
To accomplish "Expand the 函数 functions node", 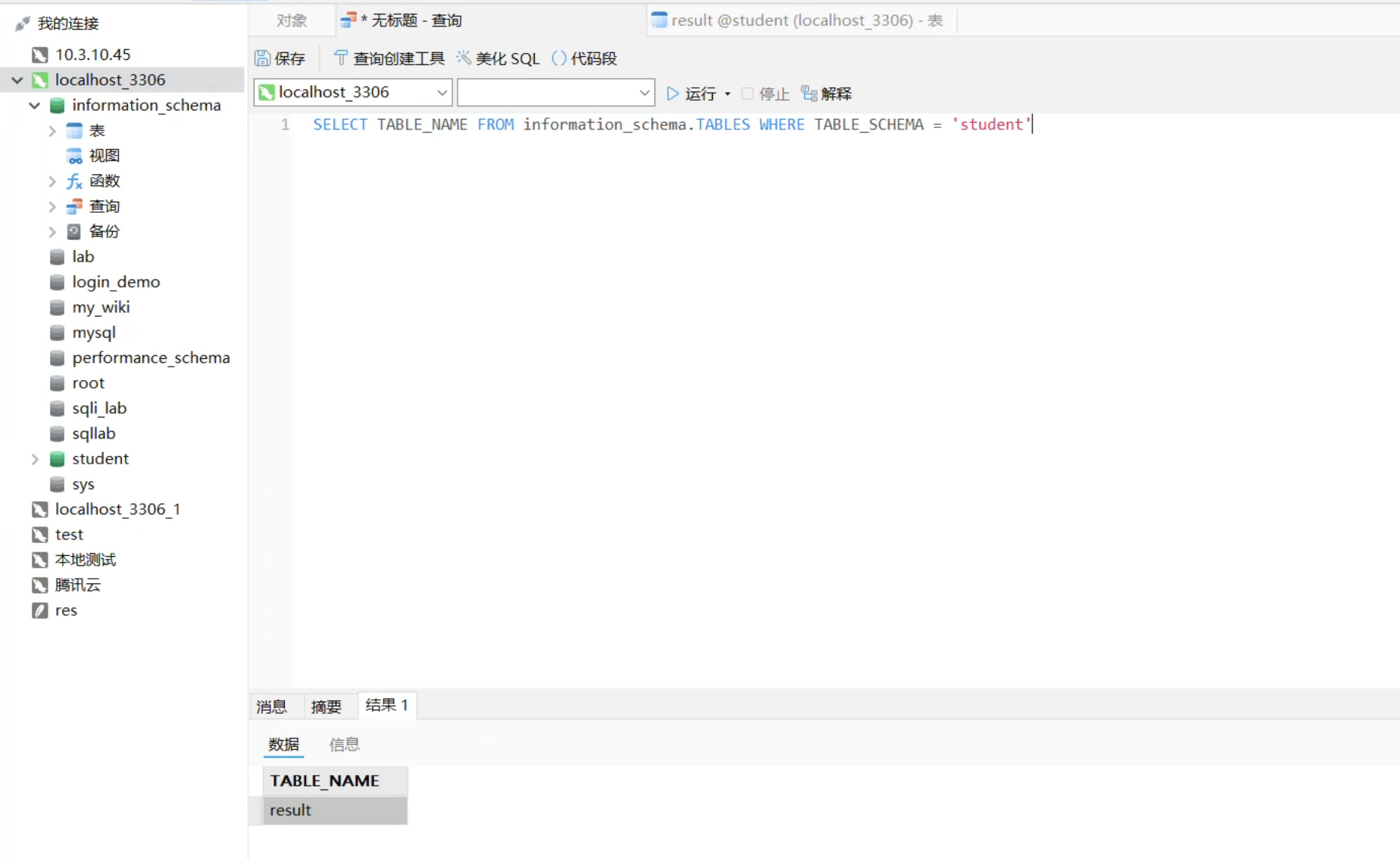I will (52, 181).
